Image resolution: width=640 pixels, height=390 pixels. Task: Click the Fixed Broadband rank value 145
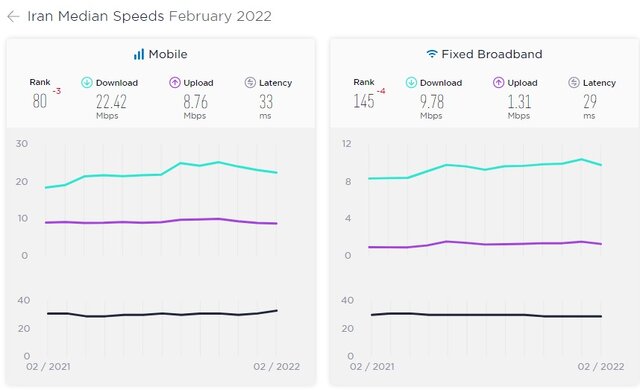pyautogui.click(x=364, y=101)
